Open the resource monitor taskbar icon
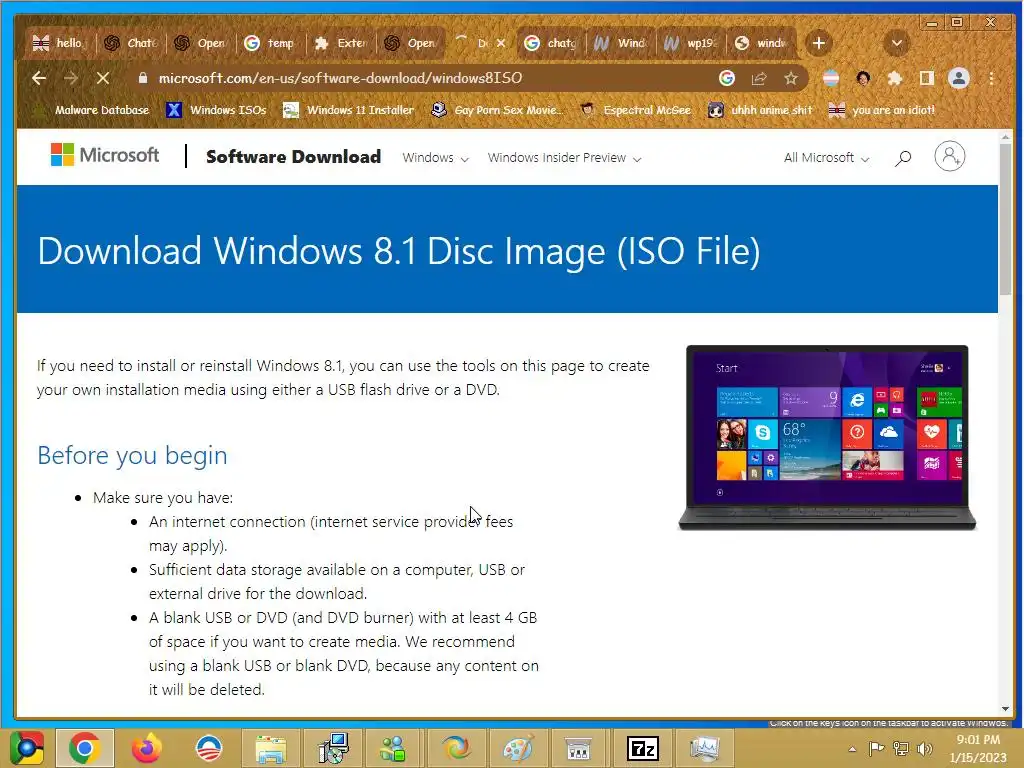The image size is (1024, 768). click(705, 748)
